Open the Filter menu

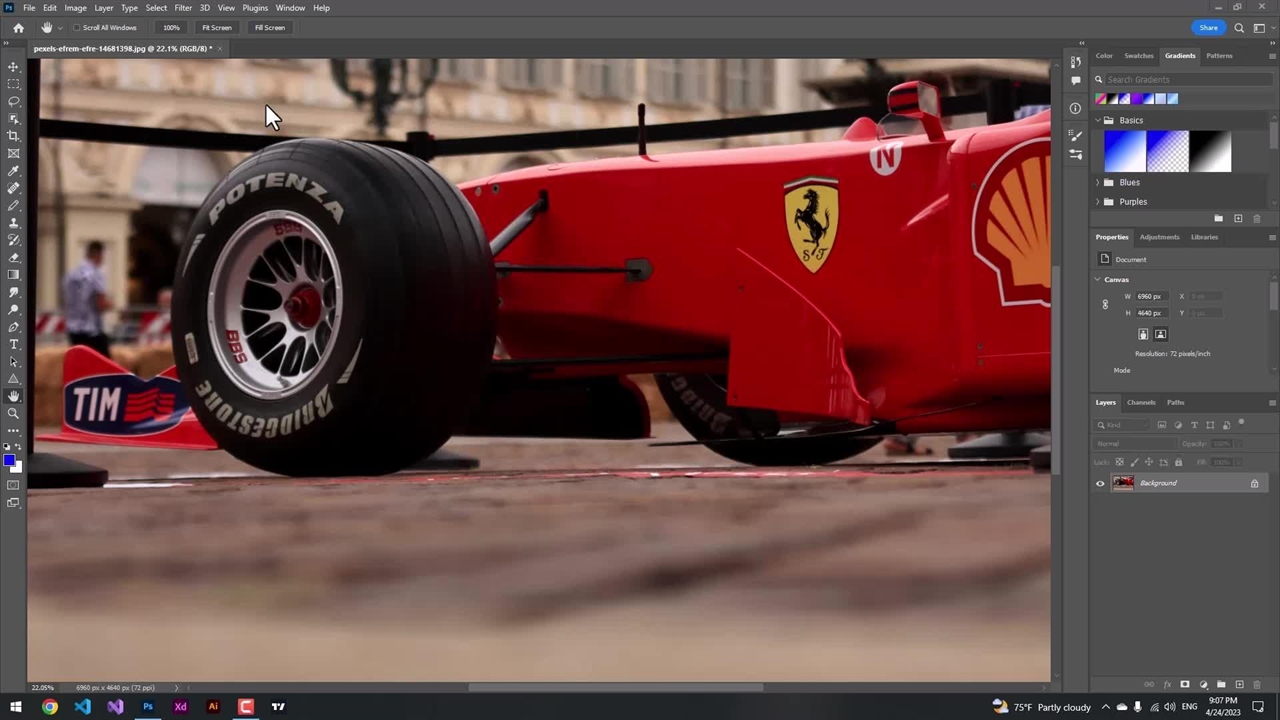coord(183,8)
